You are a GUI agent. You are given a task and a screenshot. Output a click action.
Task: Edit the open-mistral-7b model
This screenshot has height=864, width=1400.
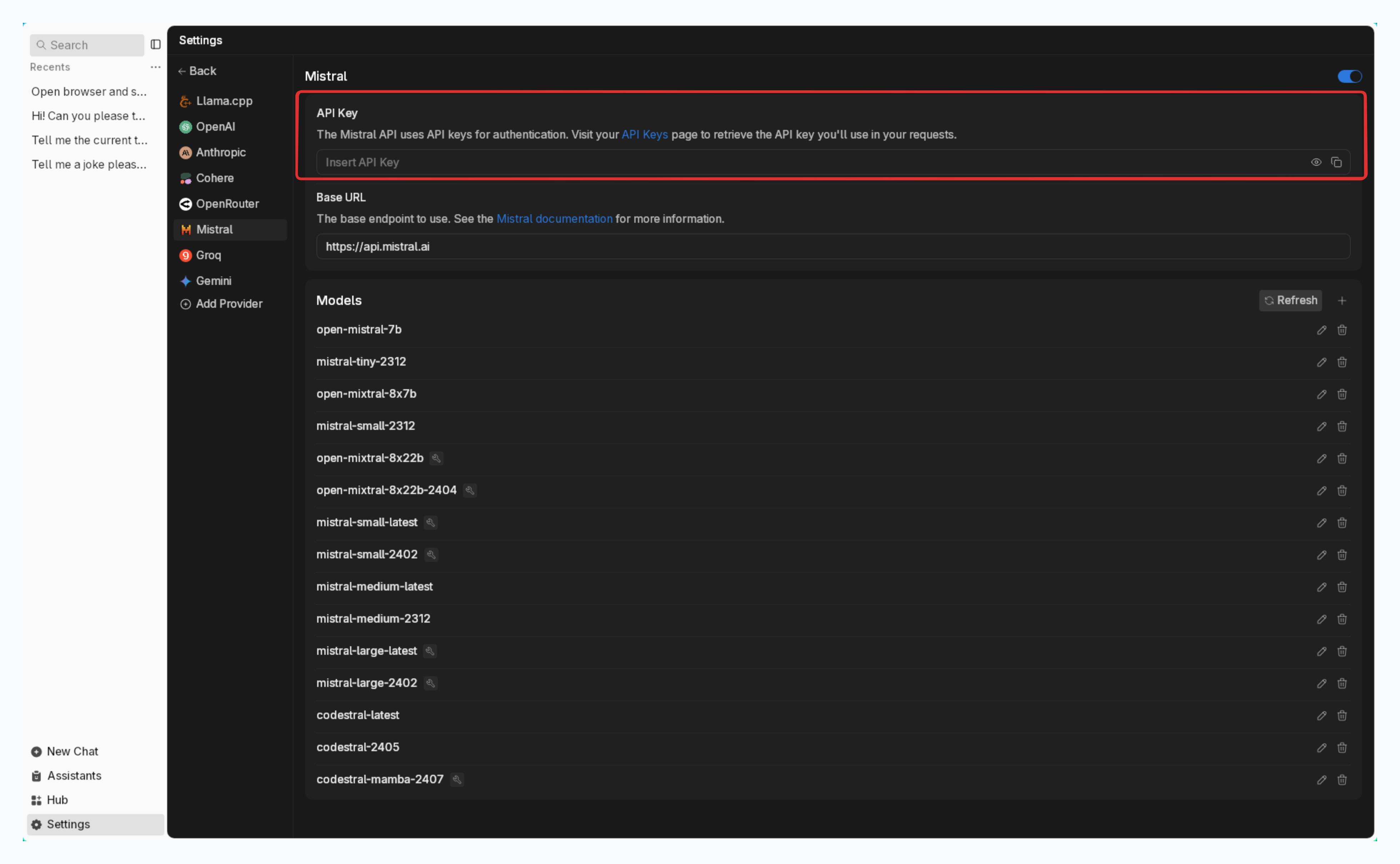tap(1321, 330)
